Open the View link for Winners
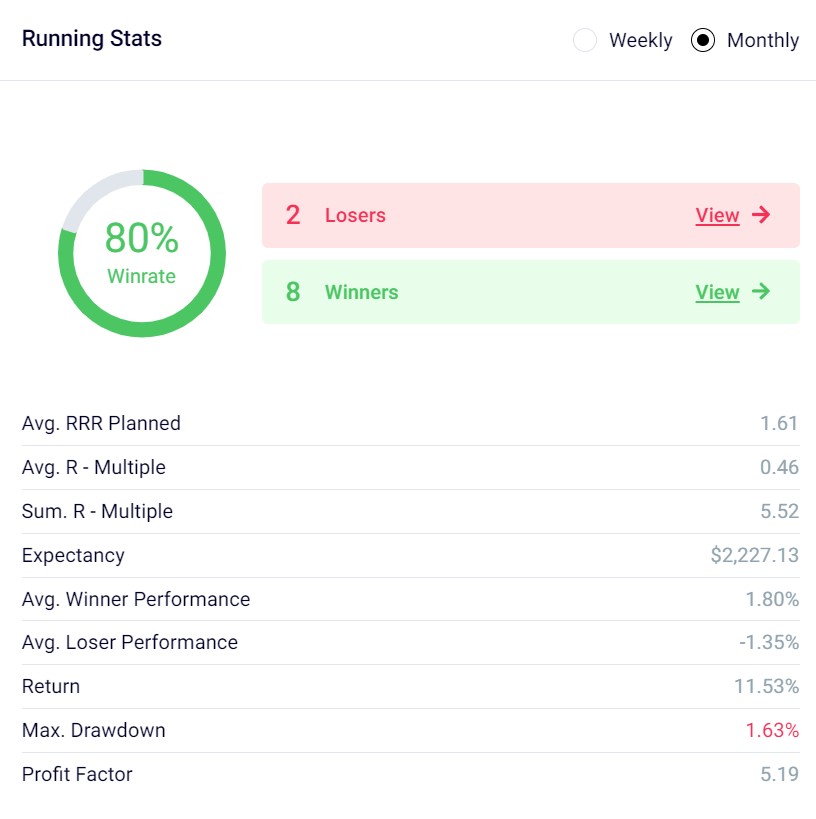This screenshot has height=819, width=816. [x=717, y=292]
